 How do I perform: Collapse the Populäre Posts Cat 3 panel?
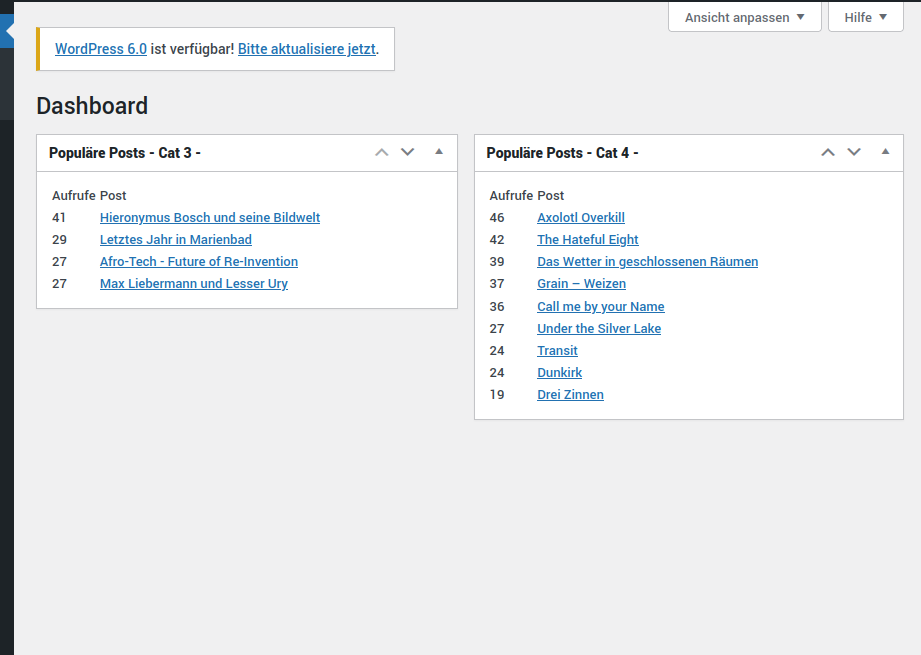coord(439,152)
